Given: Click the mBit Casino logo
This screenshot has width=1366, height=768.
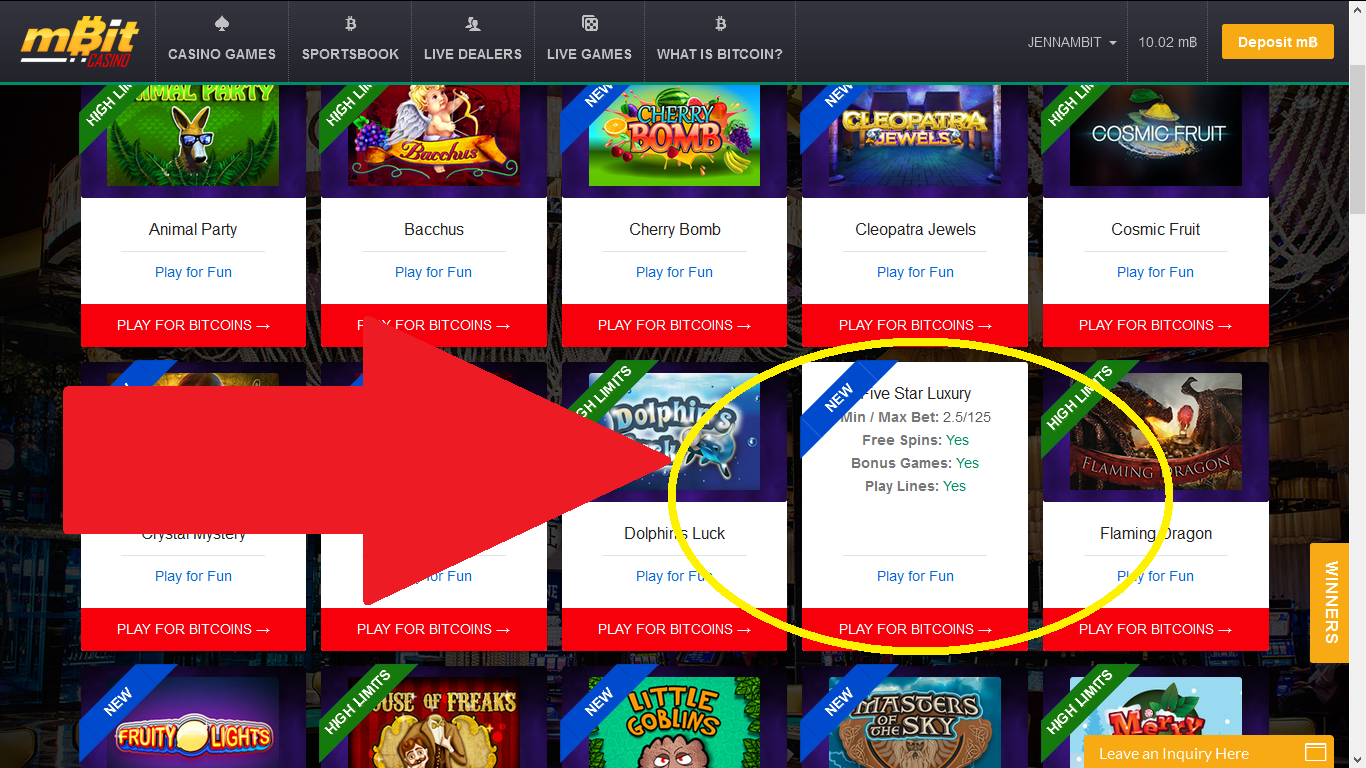Looking at the screenshot, I should pyautogui.click(x=80, y=42).
